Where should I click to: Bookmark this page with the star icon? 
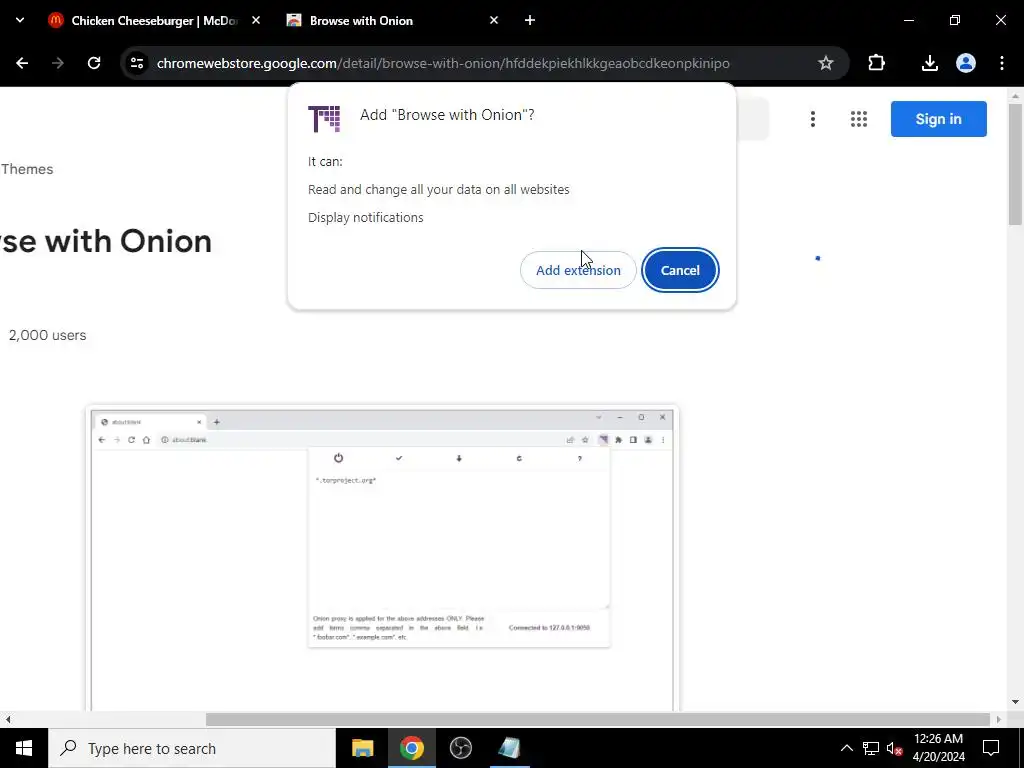(x=825, y=63)
